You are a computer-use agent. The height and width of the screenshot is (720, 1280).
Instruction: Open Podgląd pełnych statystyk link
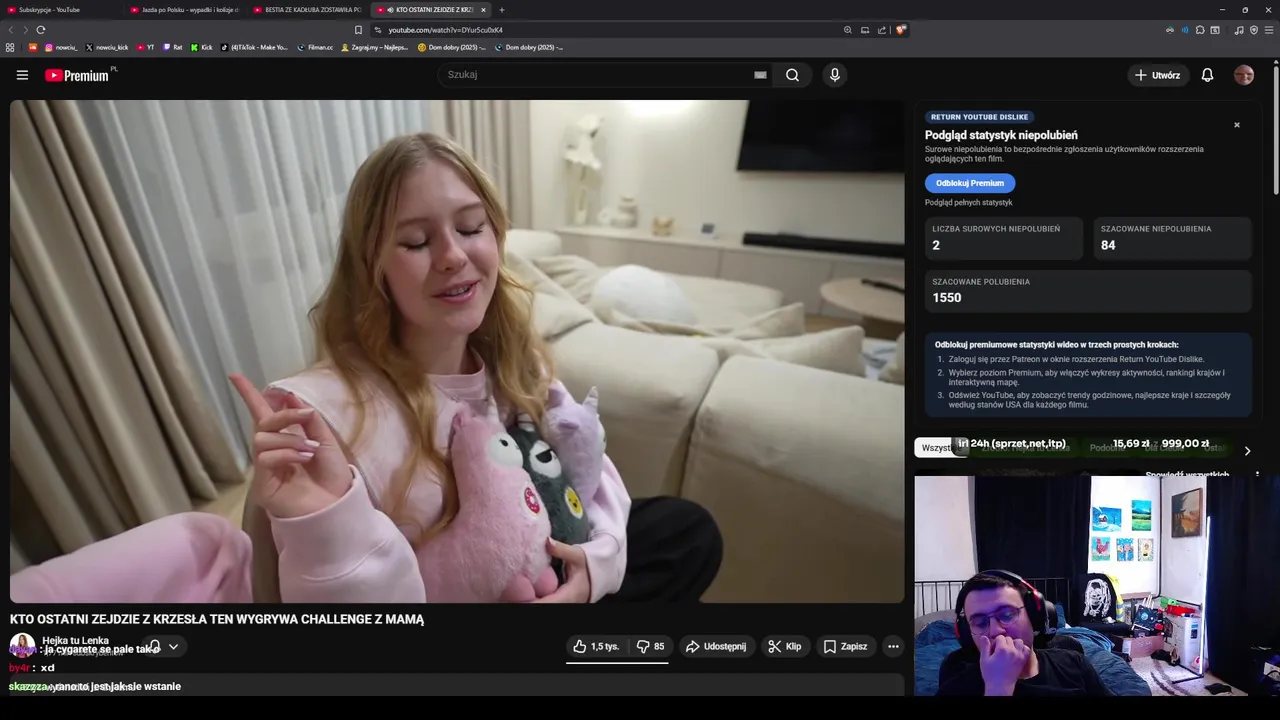(968, 203)
